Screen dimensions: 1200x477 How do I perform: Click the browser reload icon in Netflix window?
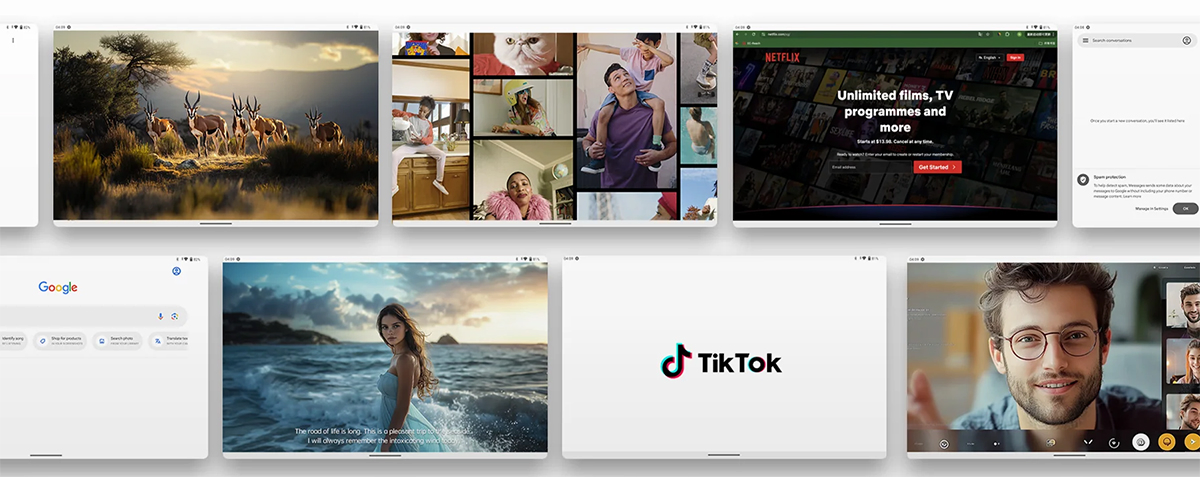[754, 34]
